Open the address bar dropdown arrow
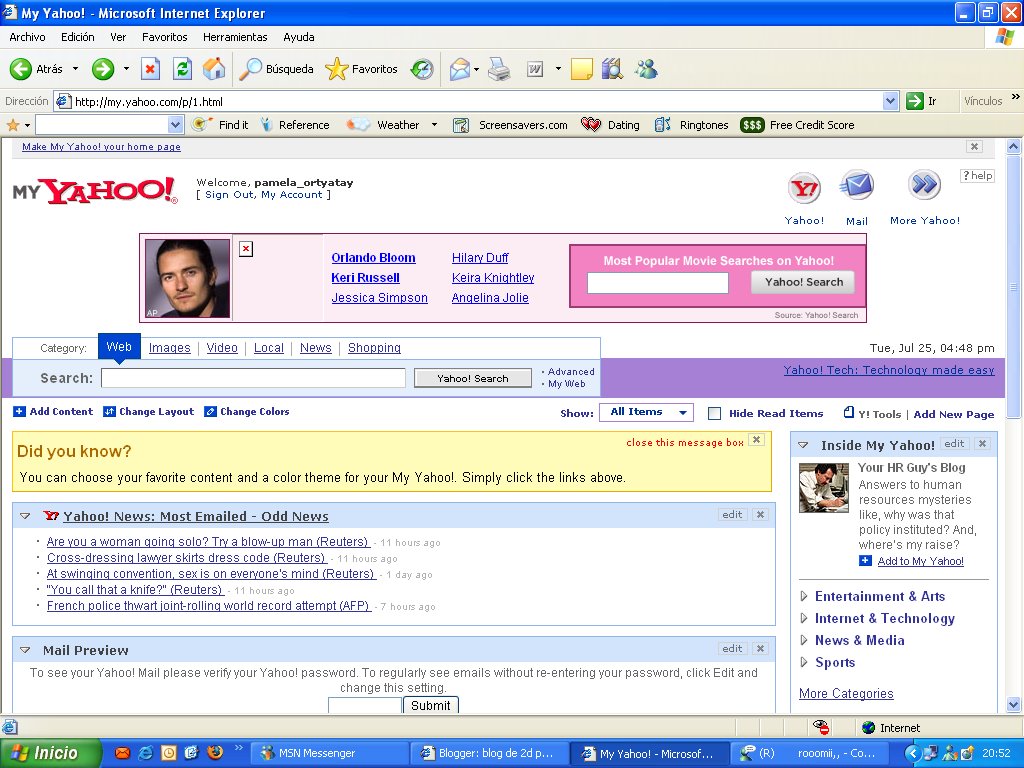 coord(890,101)
